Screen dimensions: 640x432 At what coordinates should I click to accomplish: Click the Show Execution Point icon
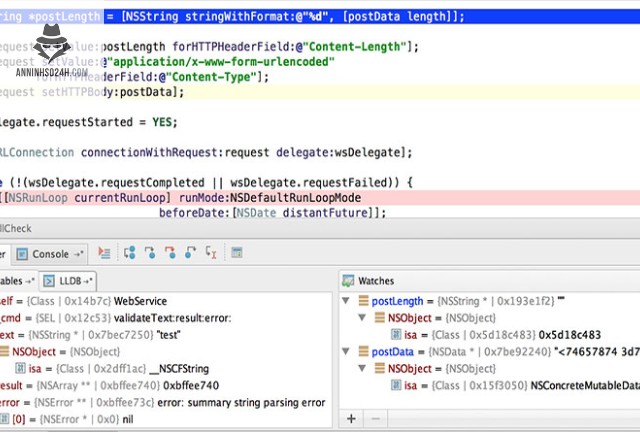point(104,253)
